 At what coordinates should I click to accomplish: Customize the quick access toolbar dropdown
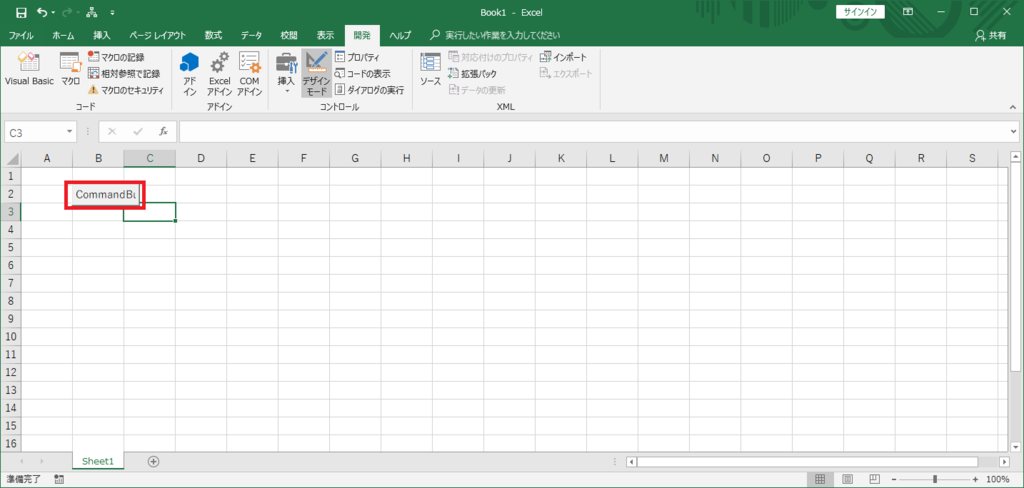pos(112,12)
